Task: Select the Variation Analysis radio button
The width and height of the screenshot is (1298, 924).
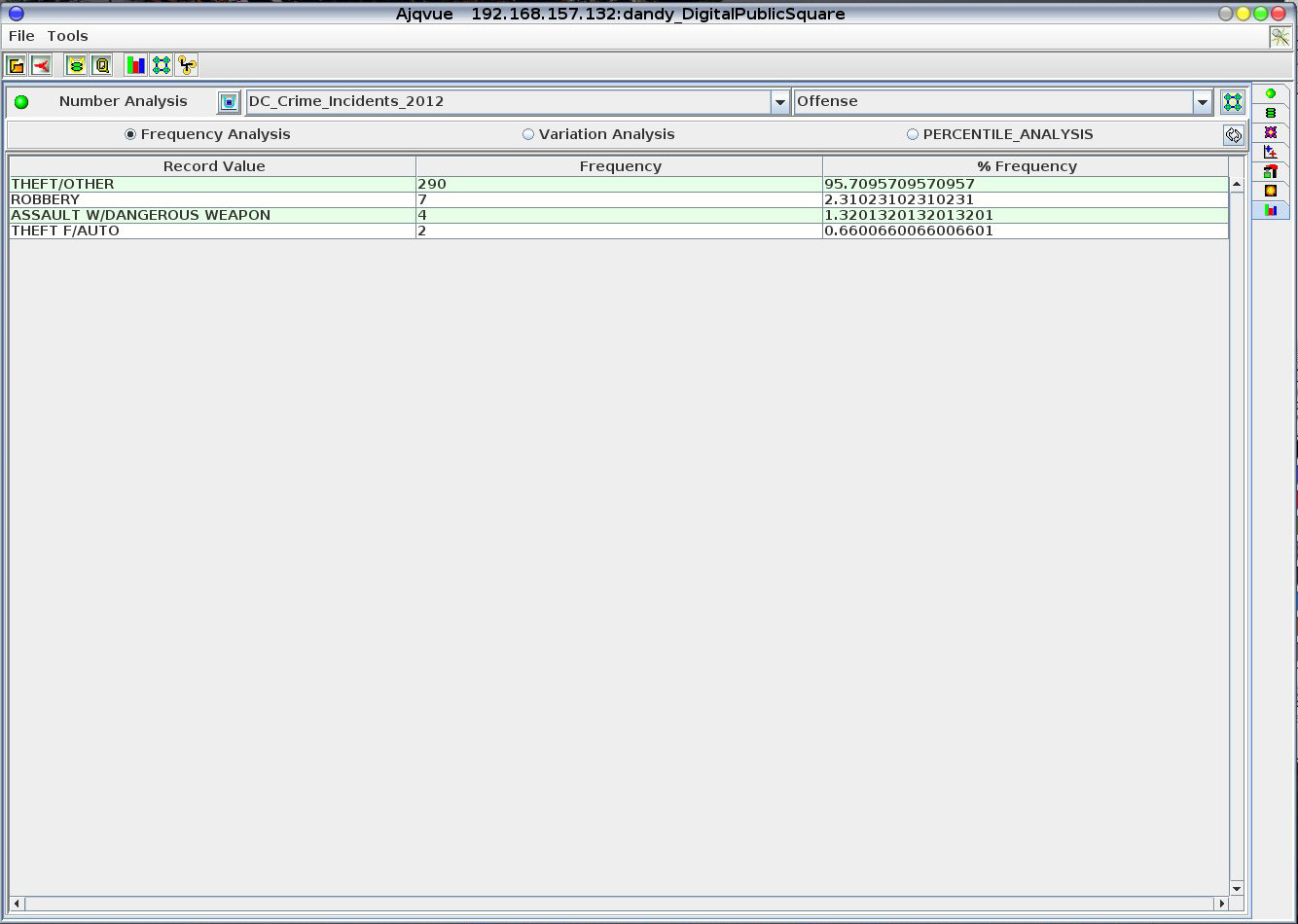Action: (x=528, y=134)
